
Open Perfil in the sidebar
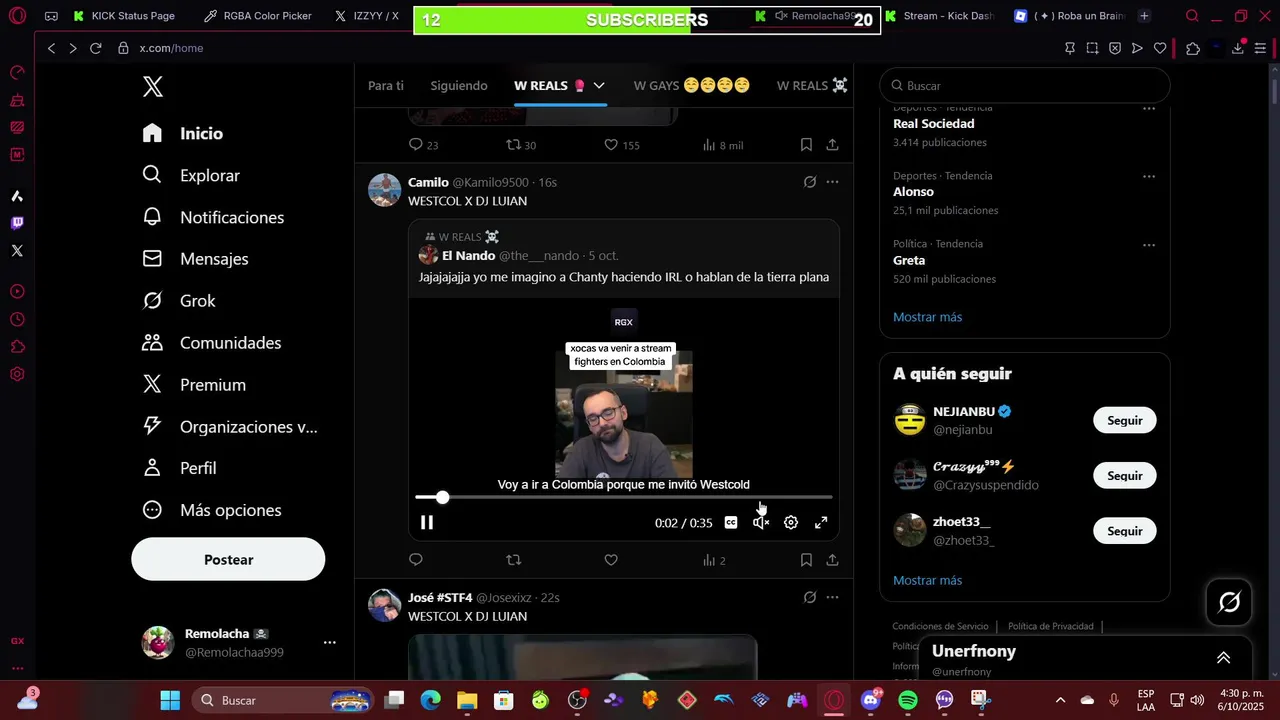tap(180, 468)
